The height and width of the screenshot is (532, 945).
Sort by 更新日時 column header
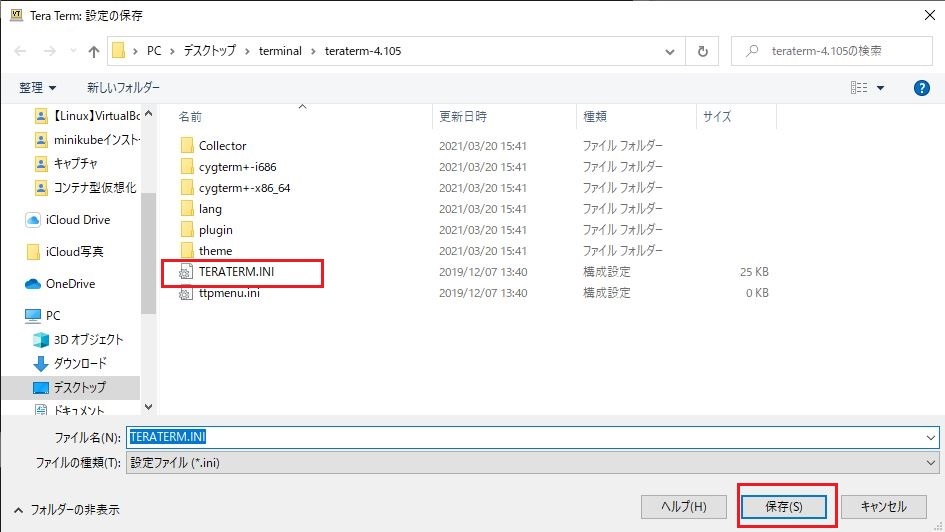pyautogui.click(x=463, y=116)
